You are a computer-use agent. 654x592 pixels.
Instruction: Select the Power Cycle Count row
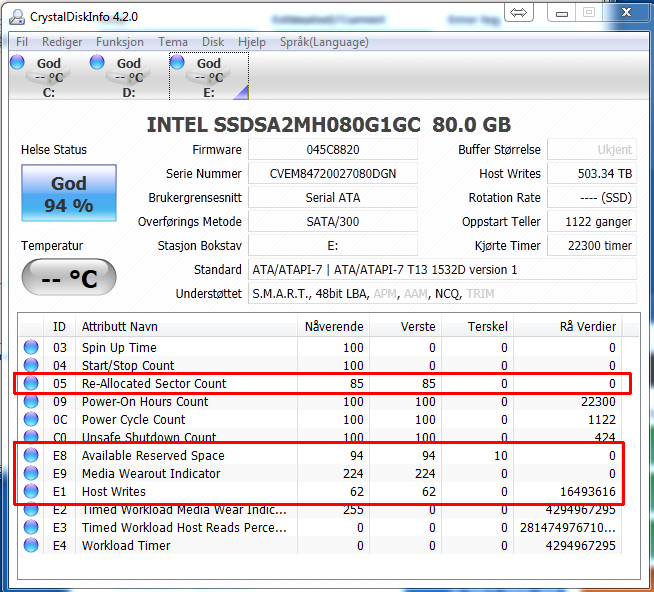pyautogui.click(x=320, y=419)
